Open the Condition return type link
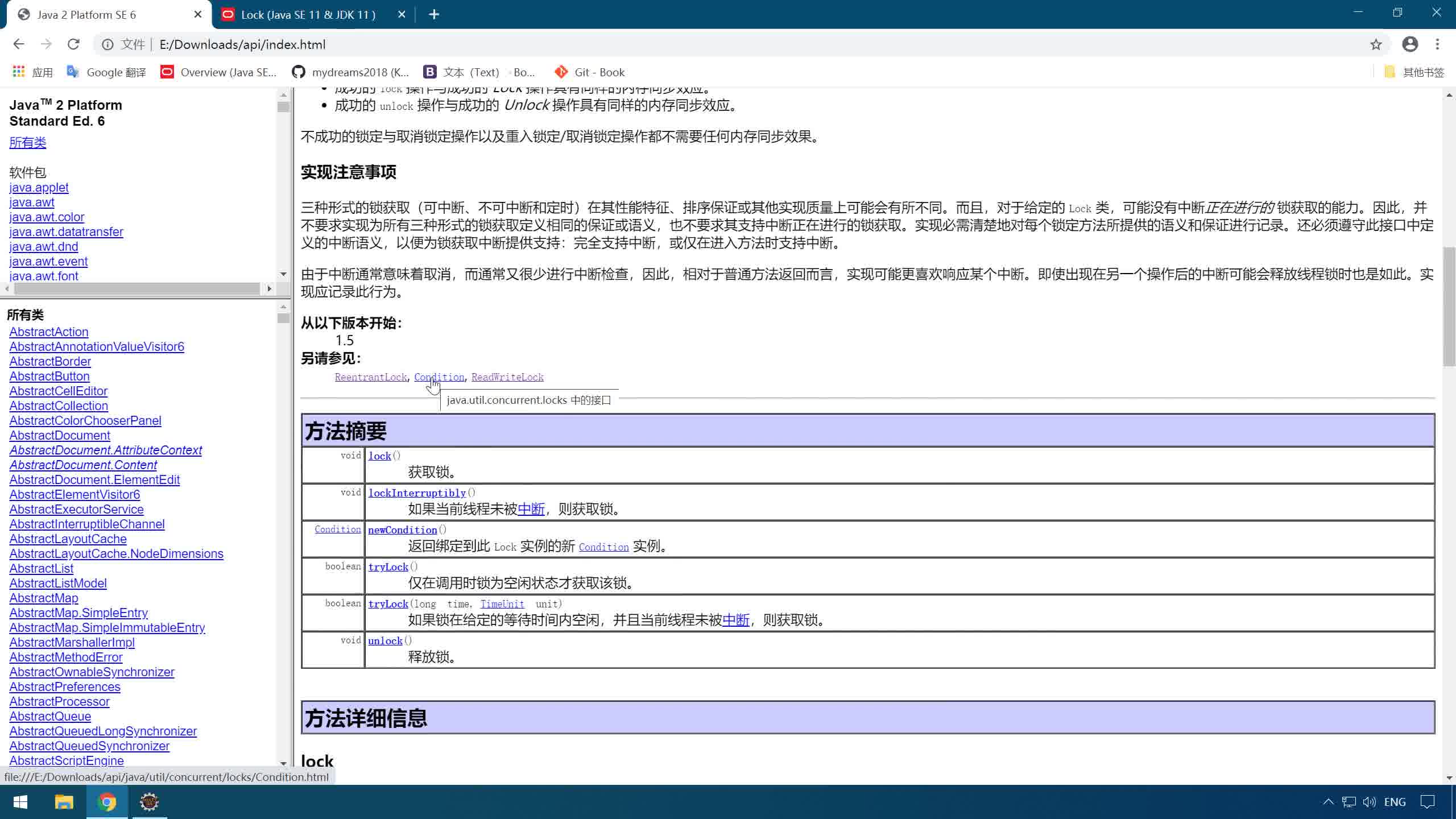Image resolution: width=1456 pixels, height=819 pixels. point(338,530)
